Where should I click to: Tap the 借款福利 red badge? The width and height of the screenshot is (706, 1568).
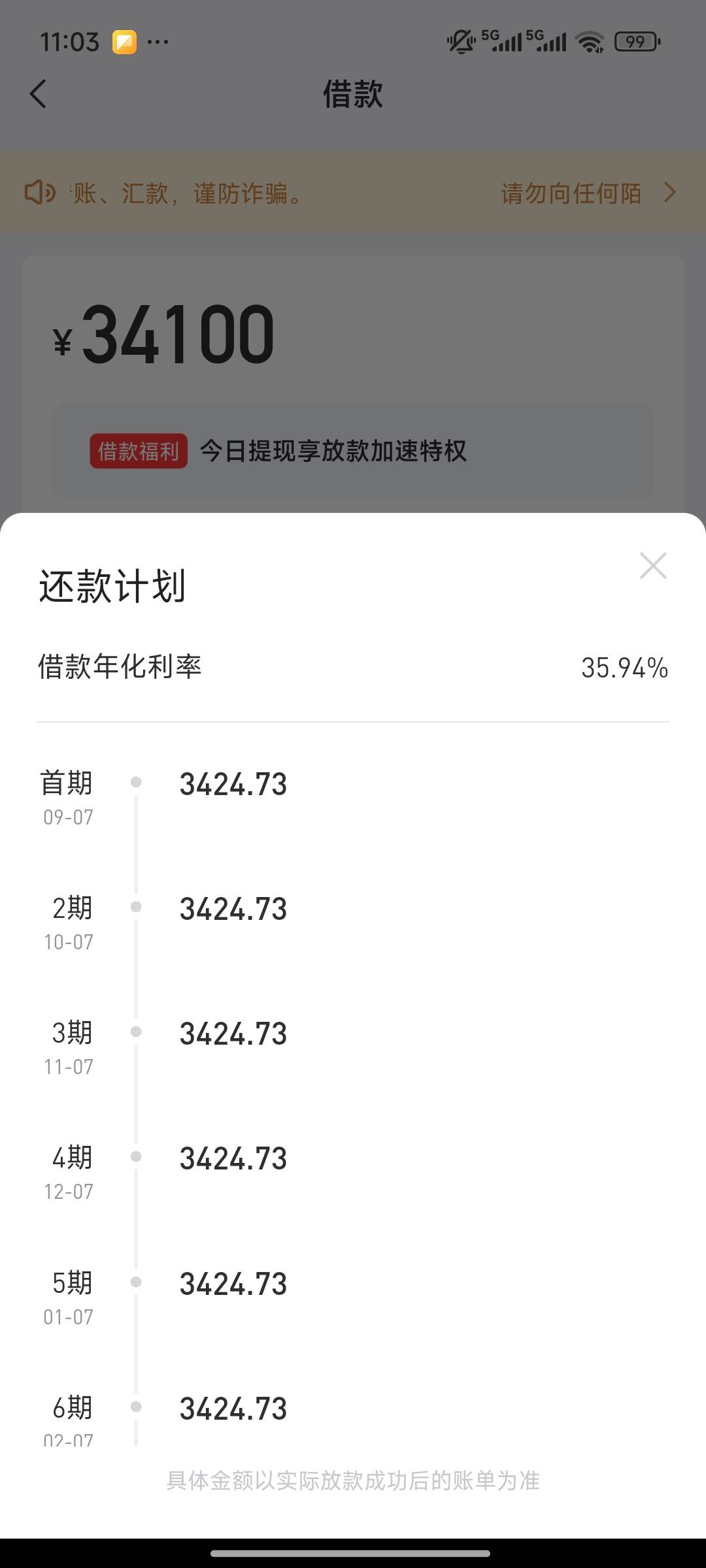(x=139, y=451)
